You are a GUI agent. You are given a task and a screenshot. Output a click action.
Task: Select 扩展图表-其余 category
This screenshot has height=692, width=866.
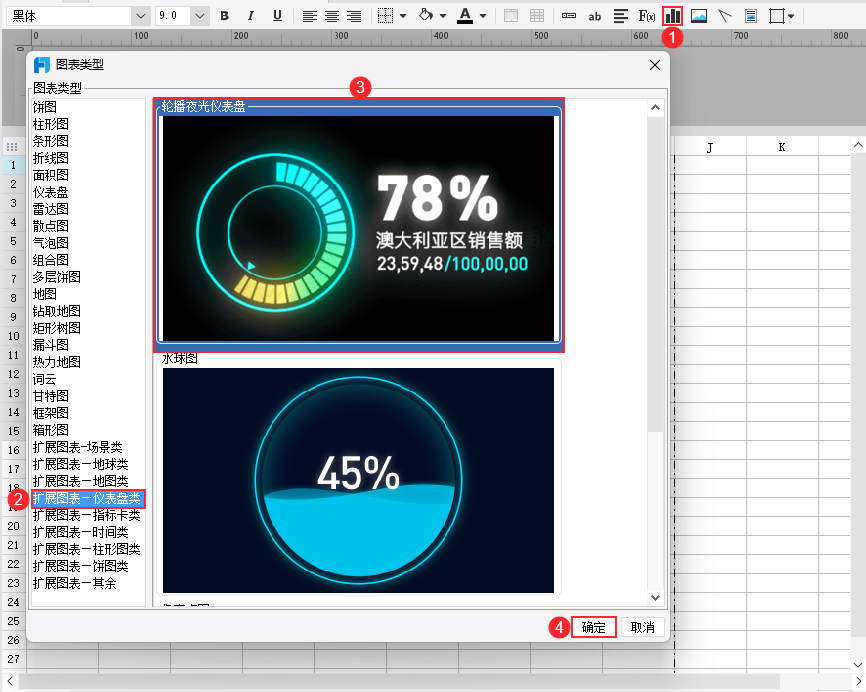[x=75, y=584]
